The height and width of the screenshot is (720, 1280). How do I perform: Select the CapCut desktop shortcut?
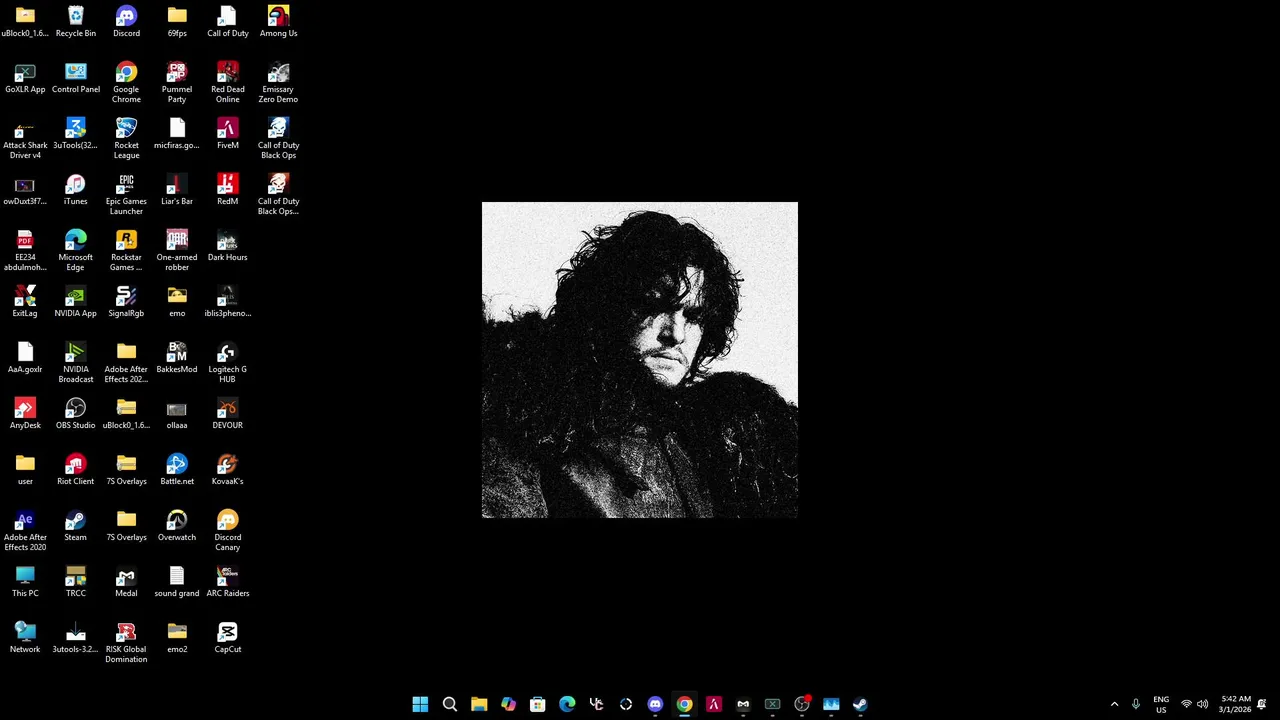point(228,638)
